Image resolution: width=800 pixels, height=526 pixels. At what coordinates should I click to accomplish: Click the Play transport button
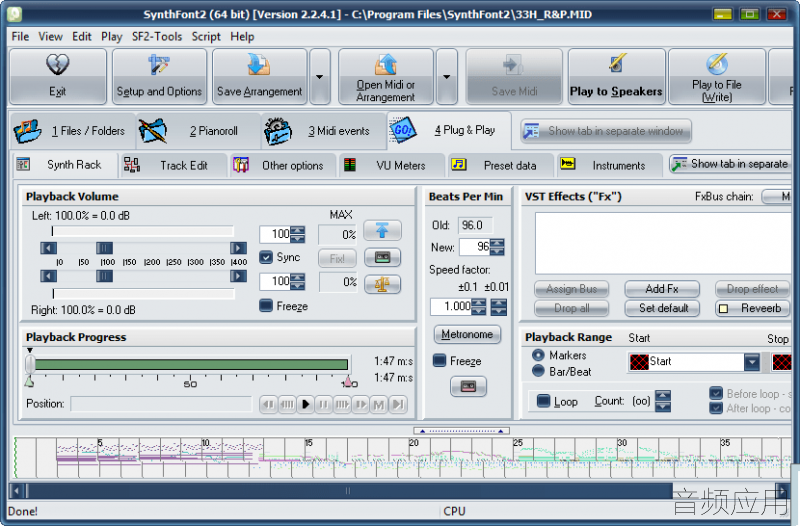pos(305,405)
